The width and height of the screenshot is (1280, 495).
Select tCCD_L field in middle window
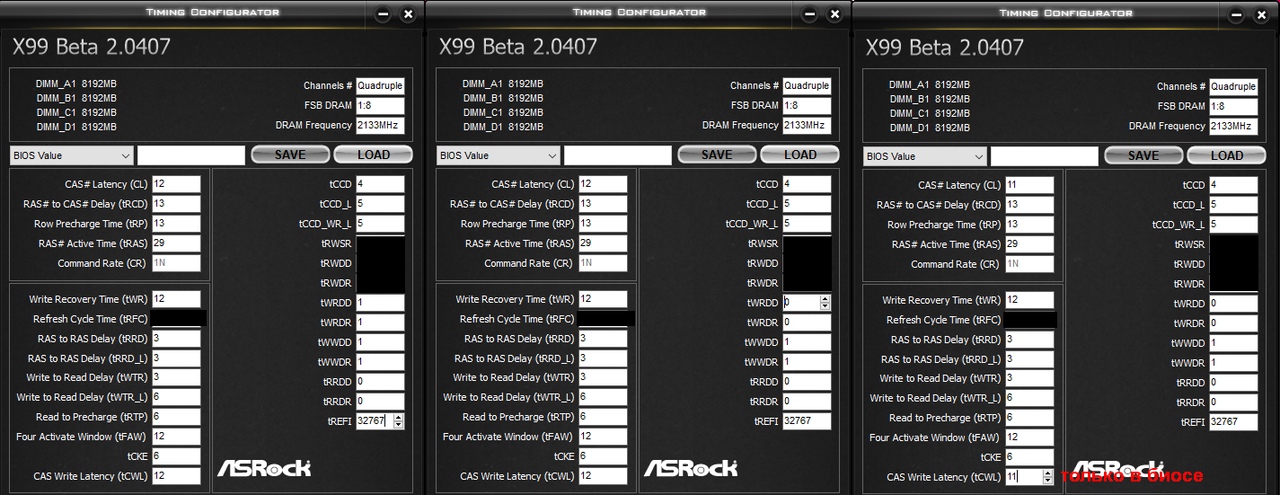click(x=807, y=204)
